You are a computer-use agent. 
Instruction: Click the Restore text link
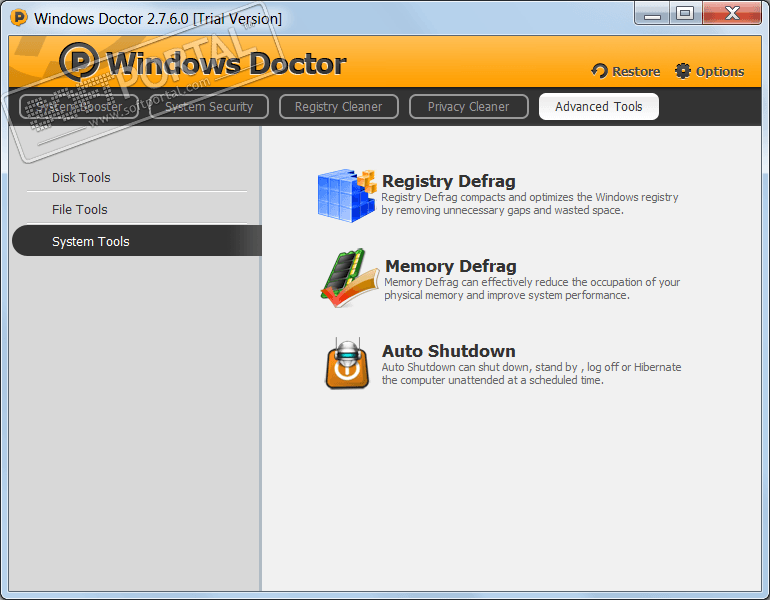click(636, 72)
